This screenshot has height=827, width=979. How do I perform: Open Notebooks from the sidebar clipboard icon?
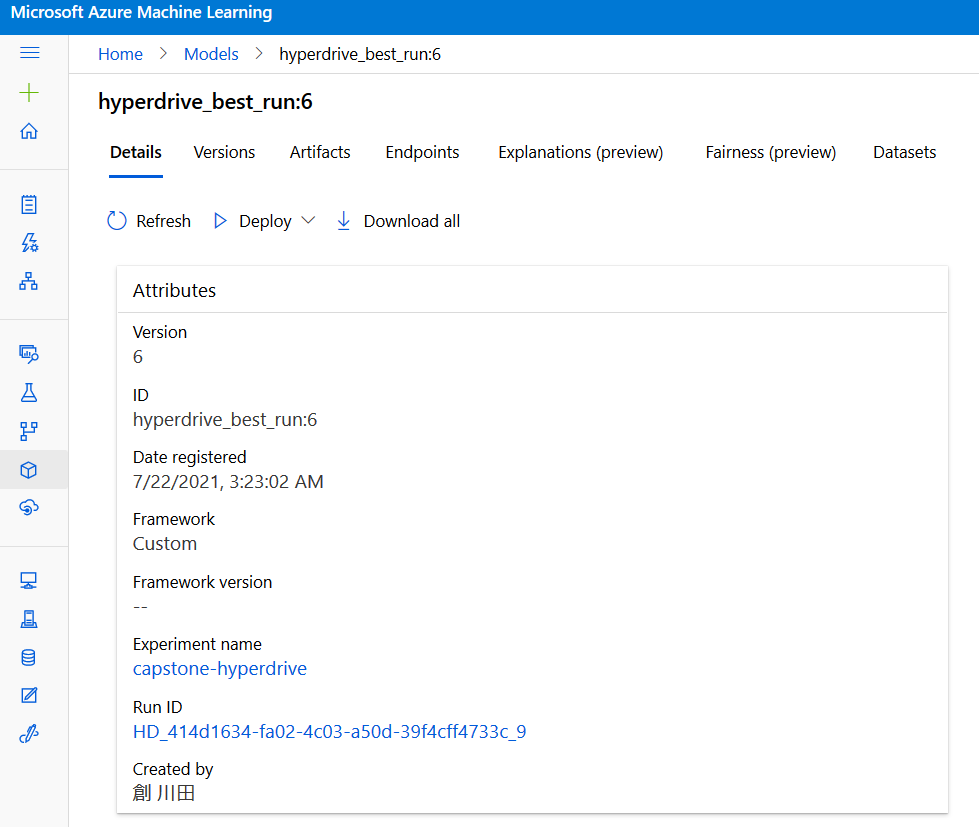pos(29,204)
